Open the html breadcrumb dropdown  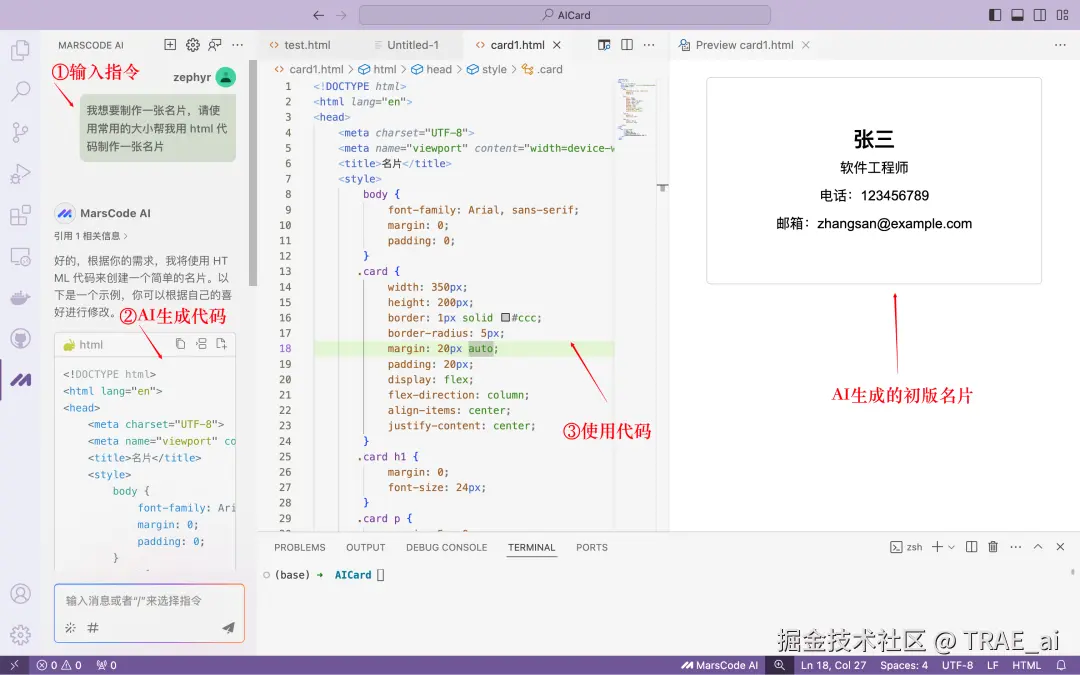(377, 69)
